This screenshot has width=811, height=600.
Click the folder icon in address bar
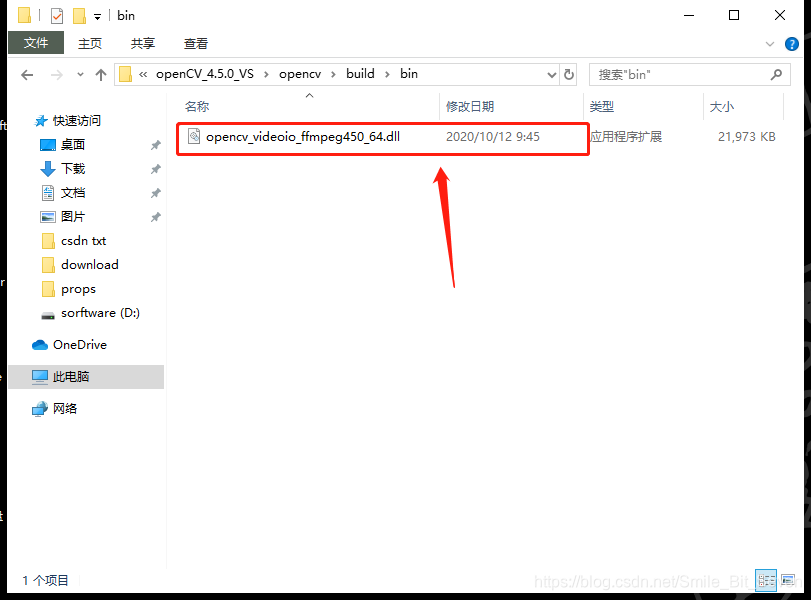tap(125, 74)
